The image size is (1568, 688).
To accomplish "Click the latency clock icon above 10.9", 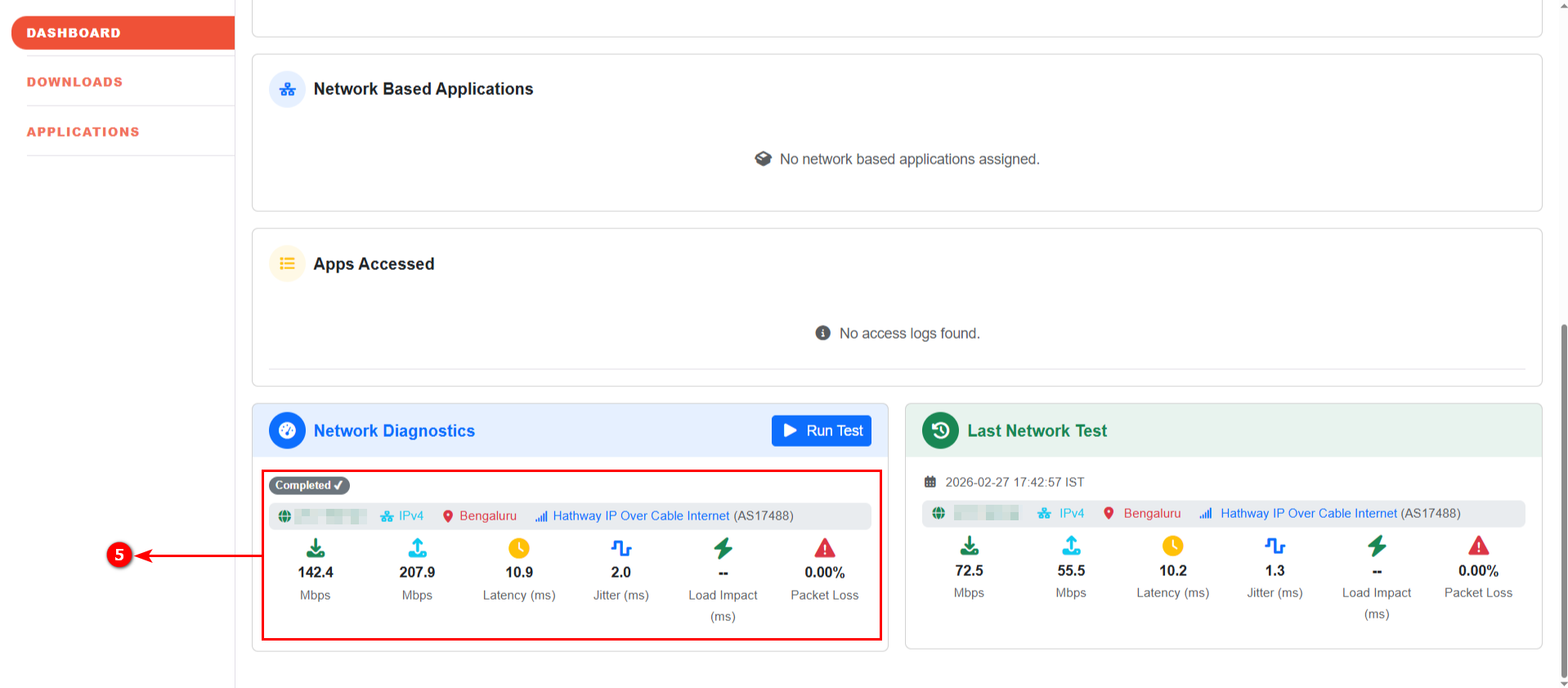I will pos(519,547).
